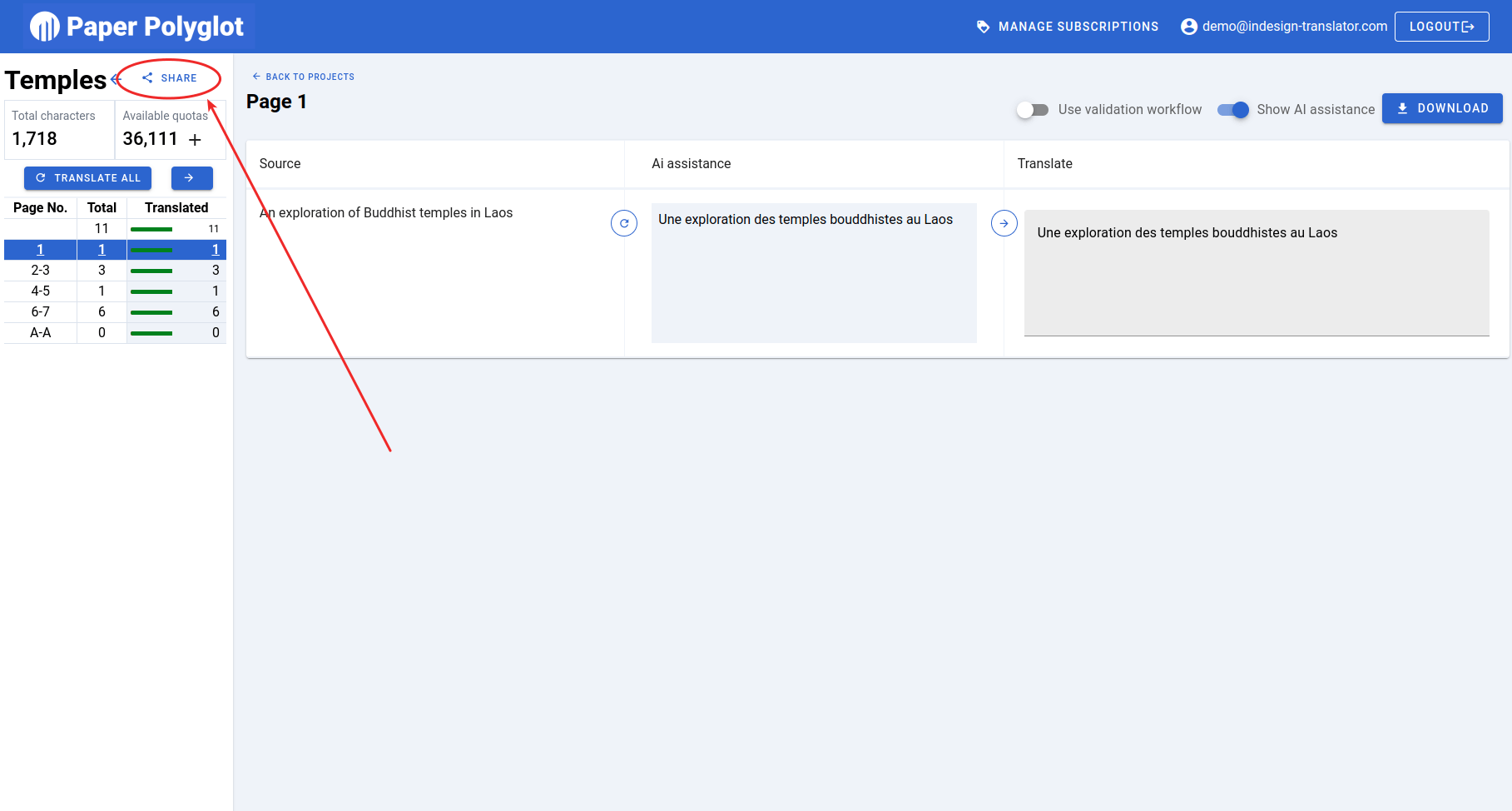The image size is (1512, 811).
Task: Click the progress bar for pages 6-7
Action: (151, 311)
